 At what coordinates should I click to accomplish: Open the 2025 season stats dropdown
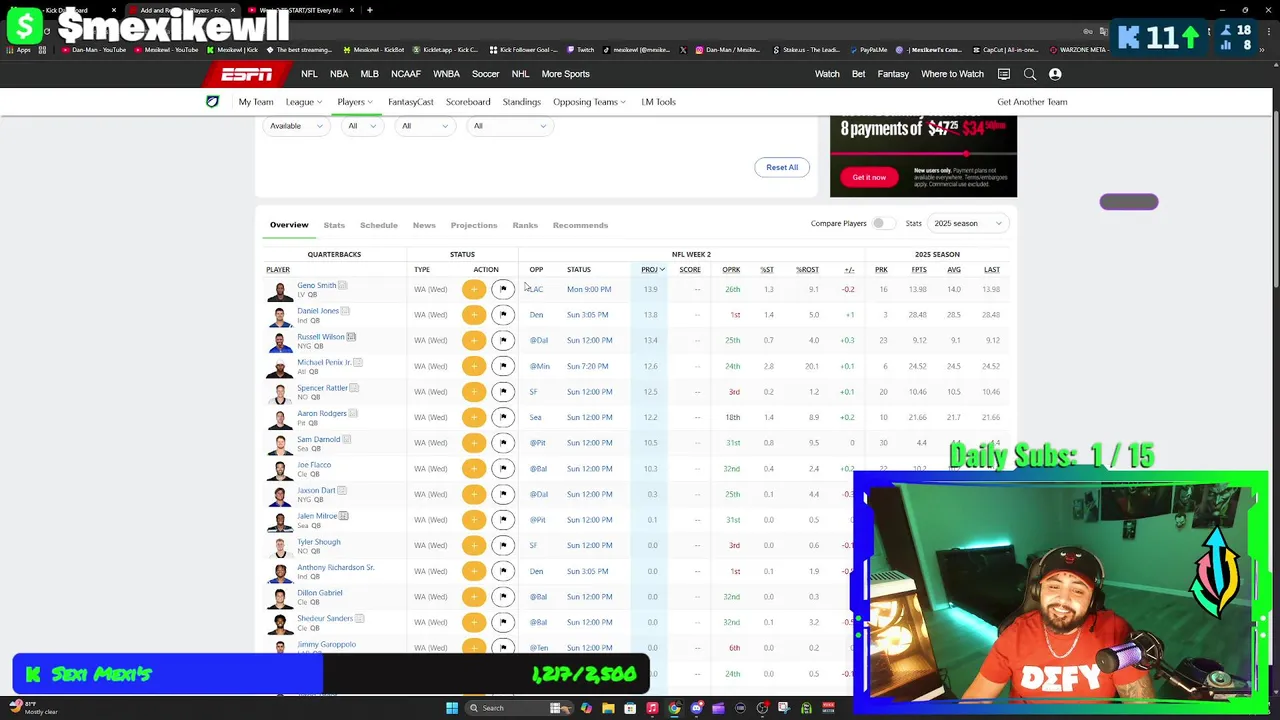tap(969, 223)
